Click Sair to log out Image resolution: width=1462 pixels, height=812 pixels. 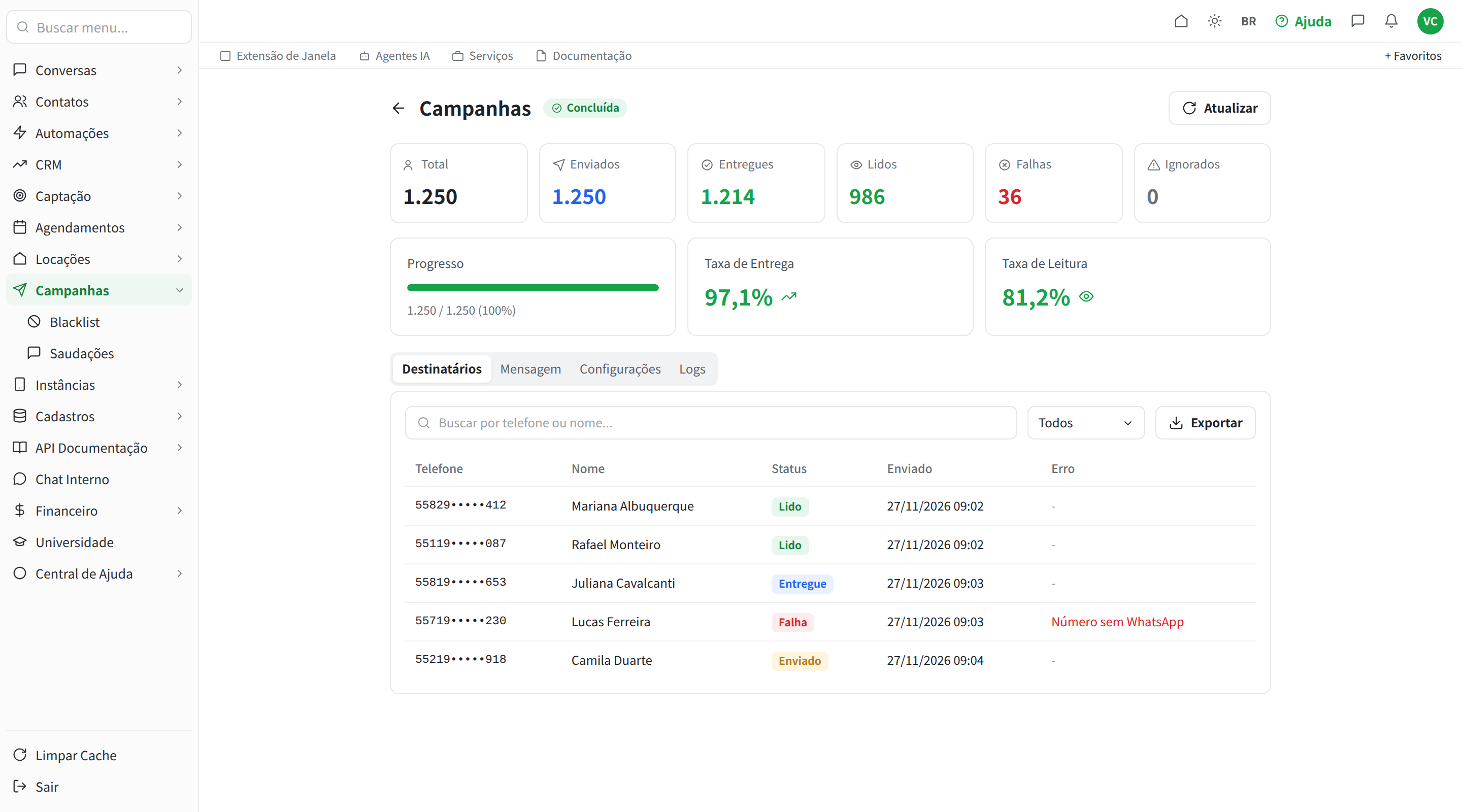coord(99,787)
